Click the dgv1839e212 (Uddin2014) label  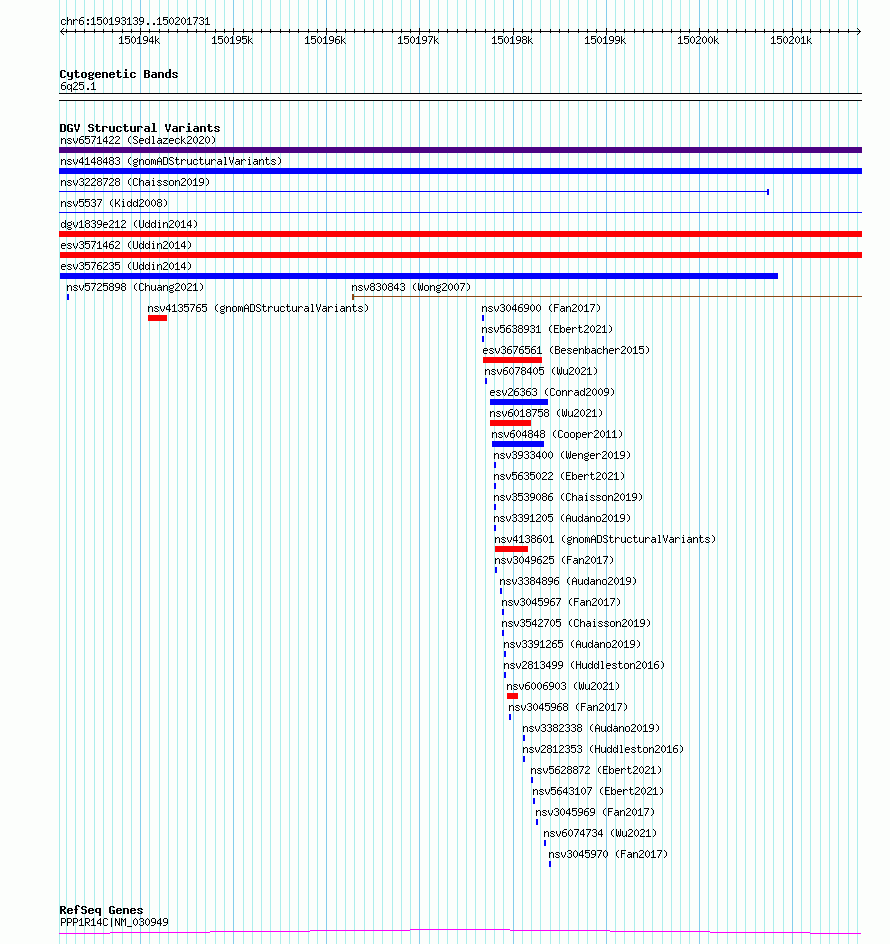tap(129, 225)
